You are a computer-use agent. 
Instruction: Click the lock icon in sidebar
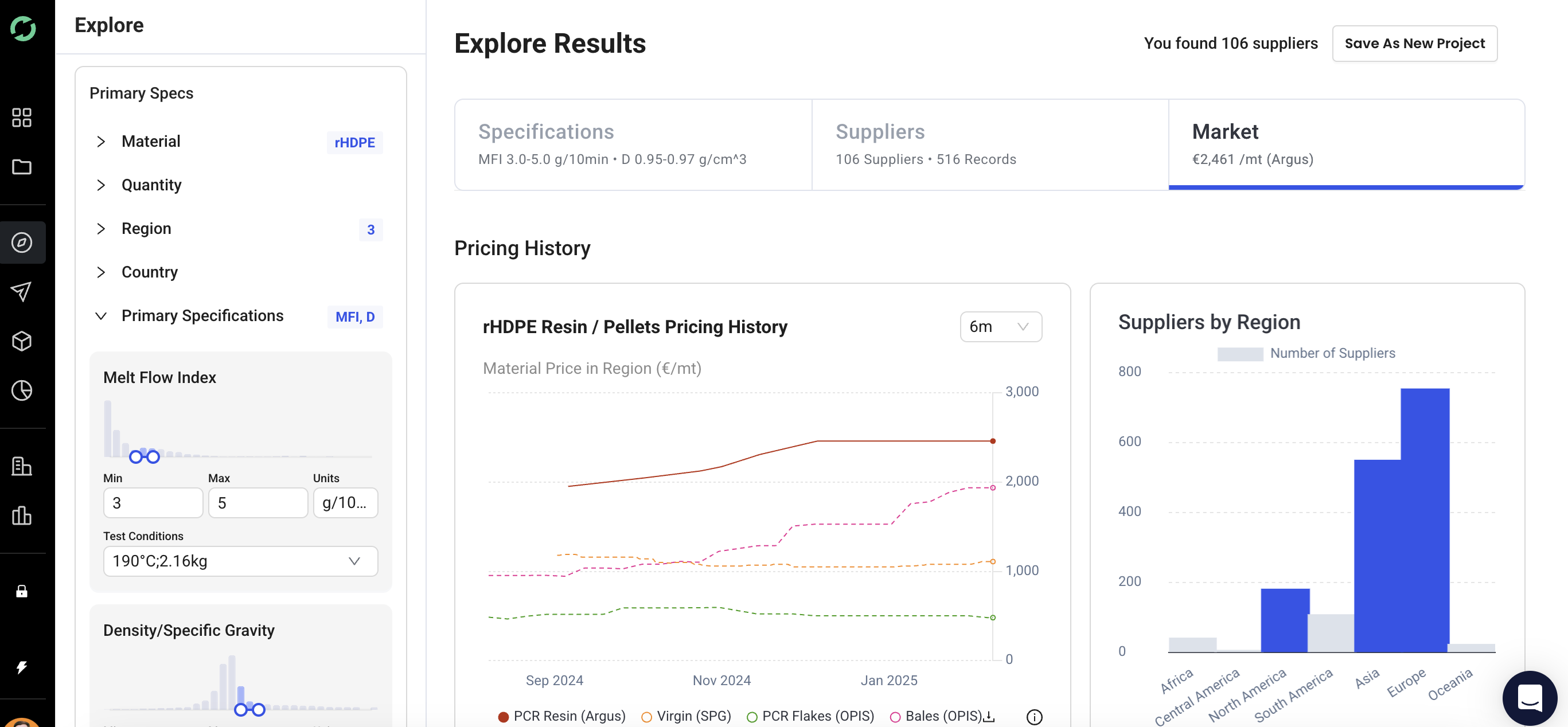(22, 591)
